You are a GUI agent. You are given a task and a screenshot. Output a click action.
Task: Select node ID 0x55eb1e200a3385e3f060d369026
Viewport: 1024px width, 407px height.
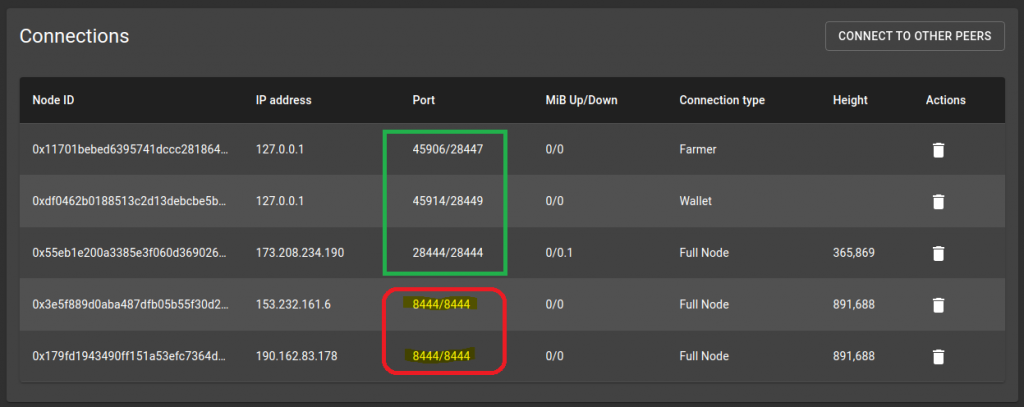(x=130, y=253)
